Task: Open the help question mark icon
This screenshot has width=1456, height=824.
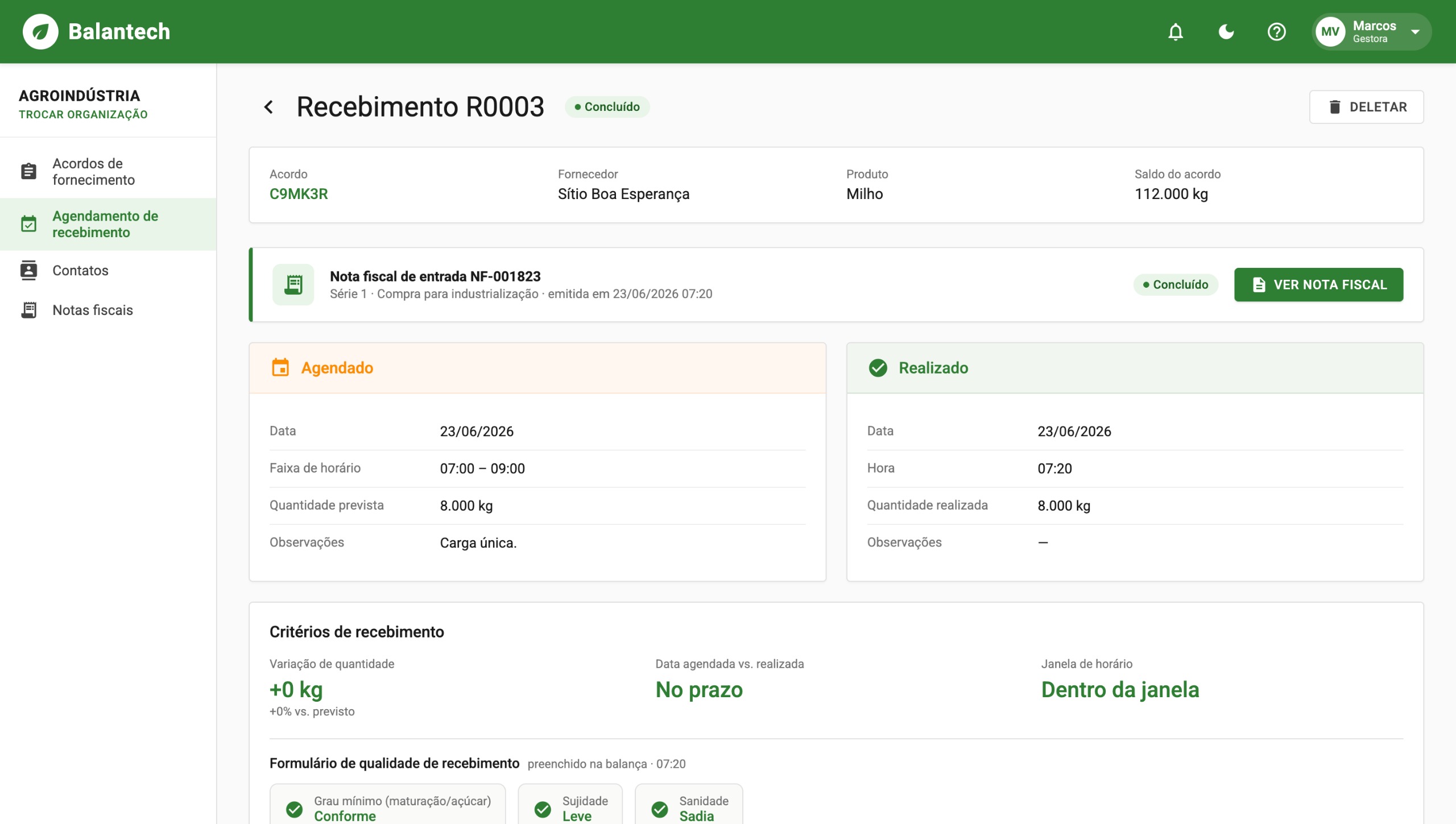Action: click(1277, 32)
